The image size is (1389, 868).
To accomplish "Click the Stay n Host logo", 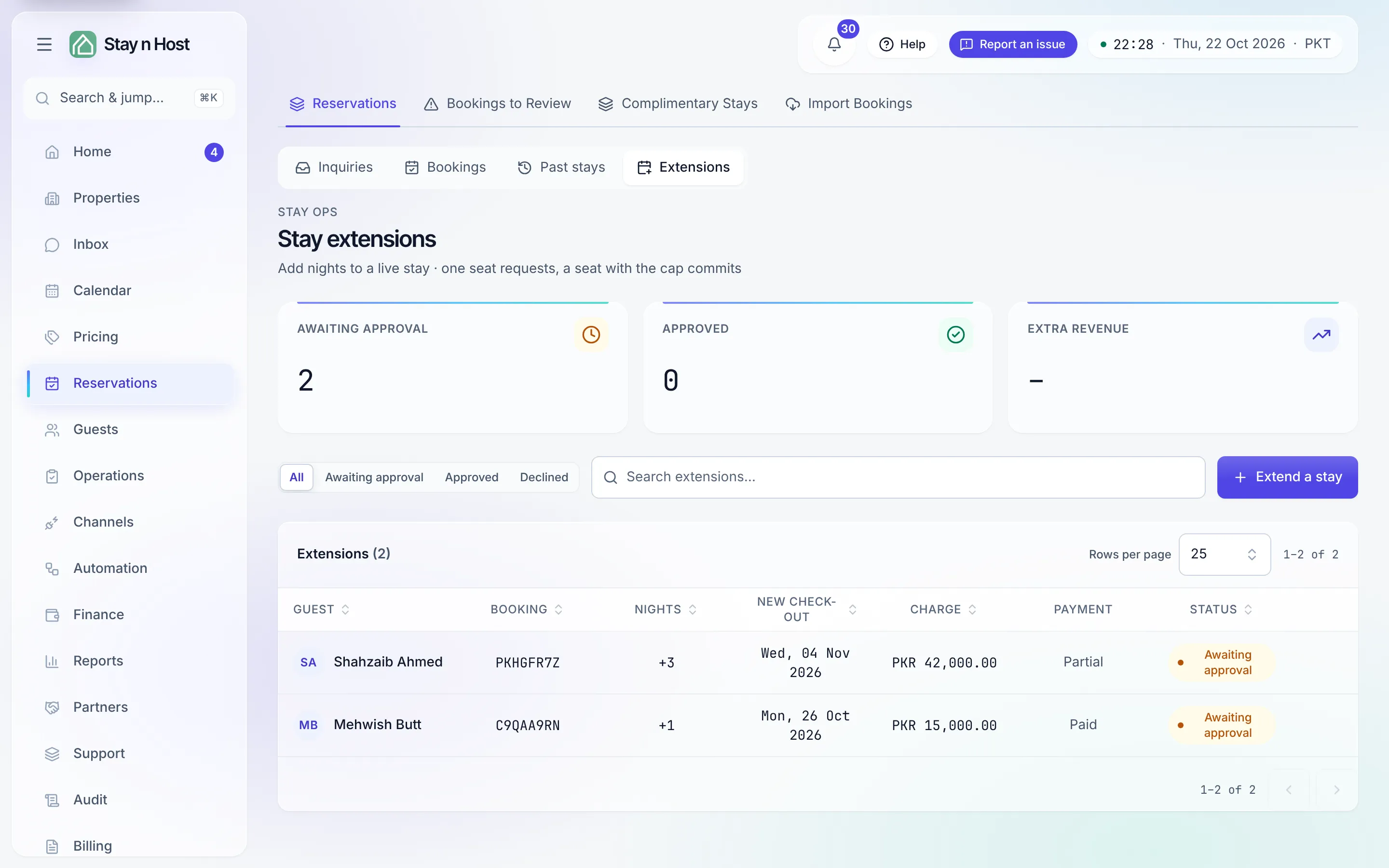I will pyautogui.click(x=129, y=44).
